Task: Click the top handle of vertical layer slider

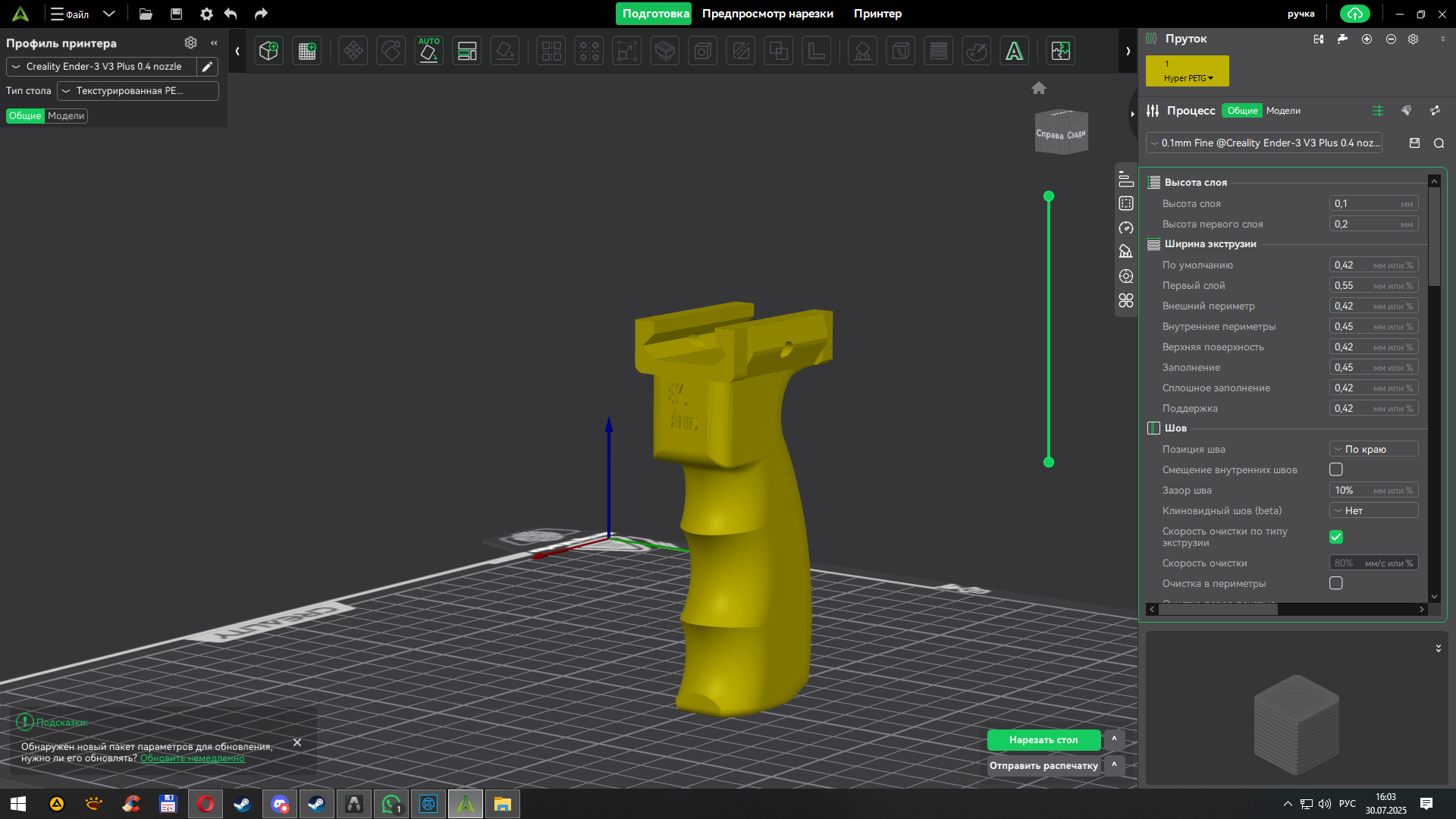Action: pos(1049,196)
